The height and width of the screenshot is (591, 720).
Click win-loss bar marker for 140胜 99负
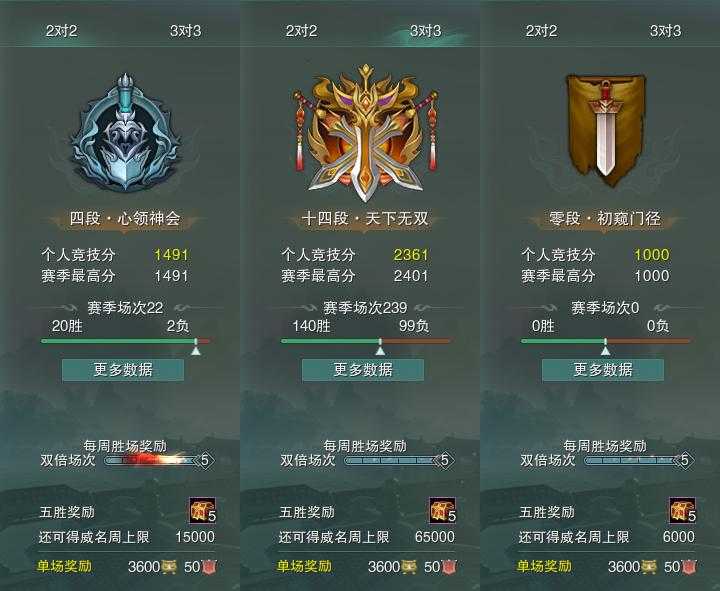tap(380, 347)
